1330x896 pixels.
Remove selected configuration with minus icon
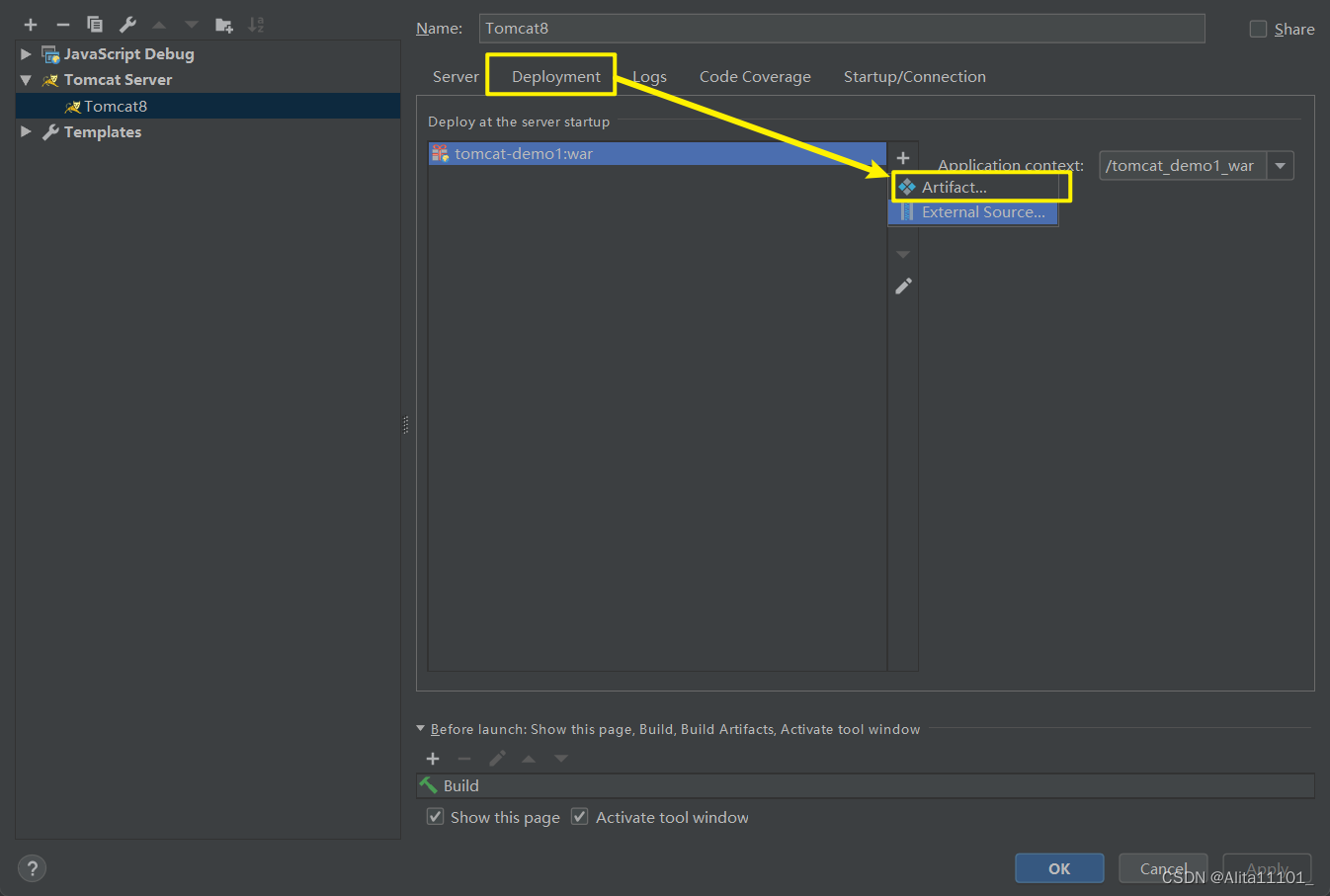point(63,25)
